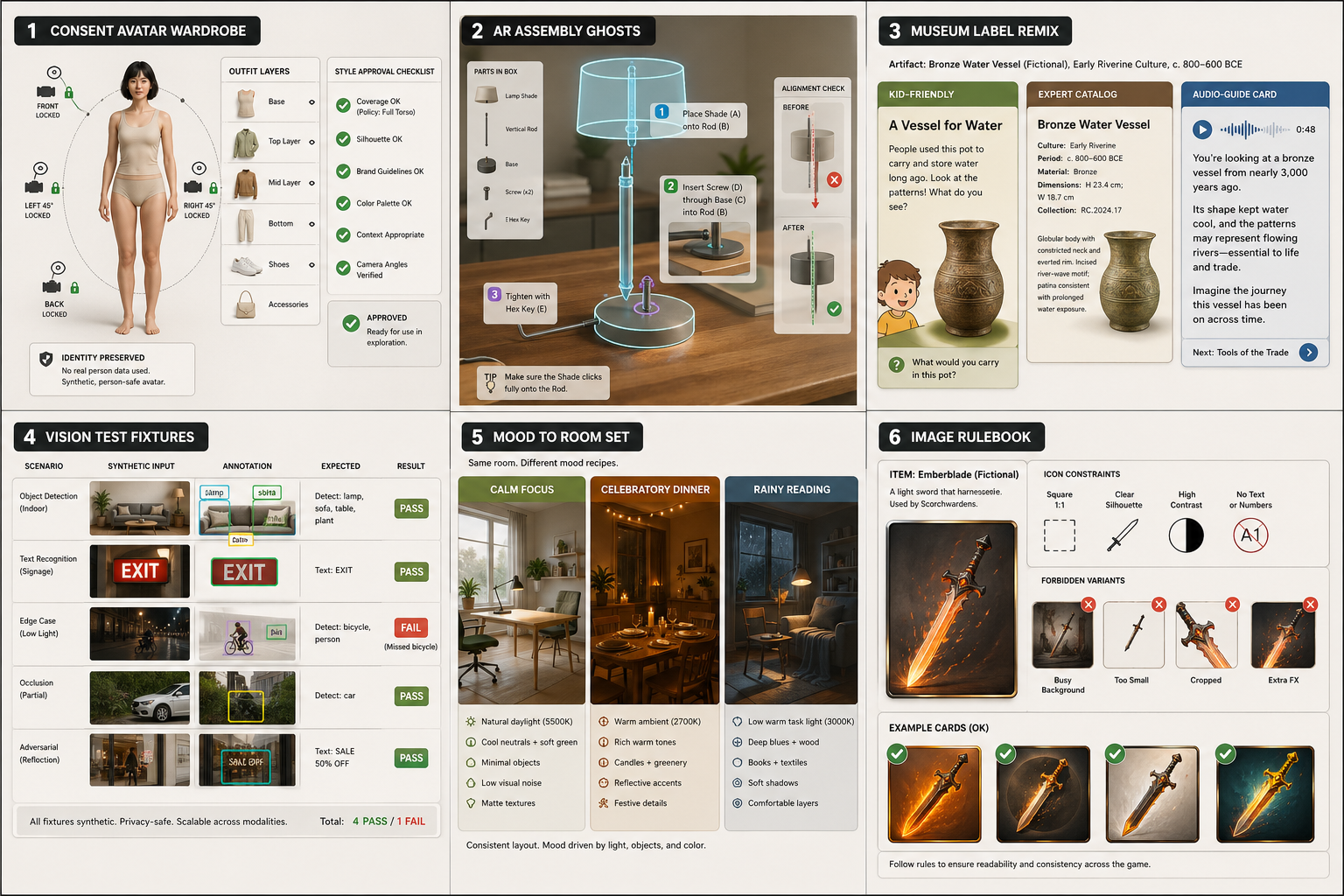Select the High Contrast half-circle icon
1344x896 pixels.
(x=1186, y=535)
